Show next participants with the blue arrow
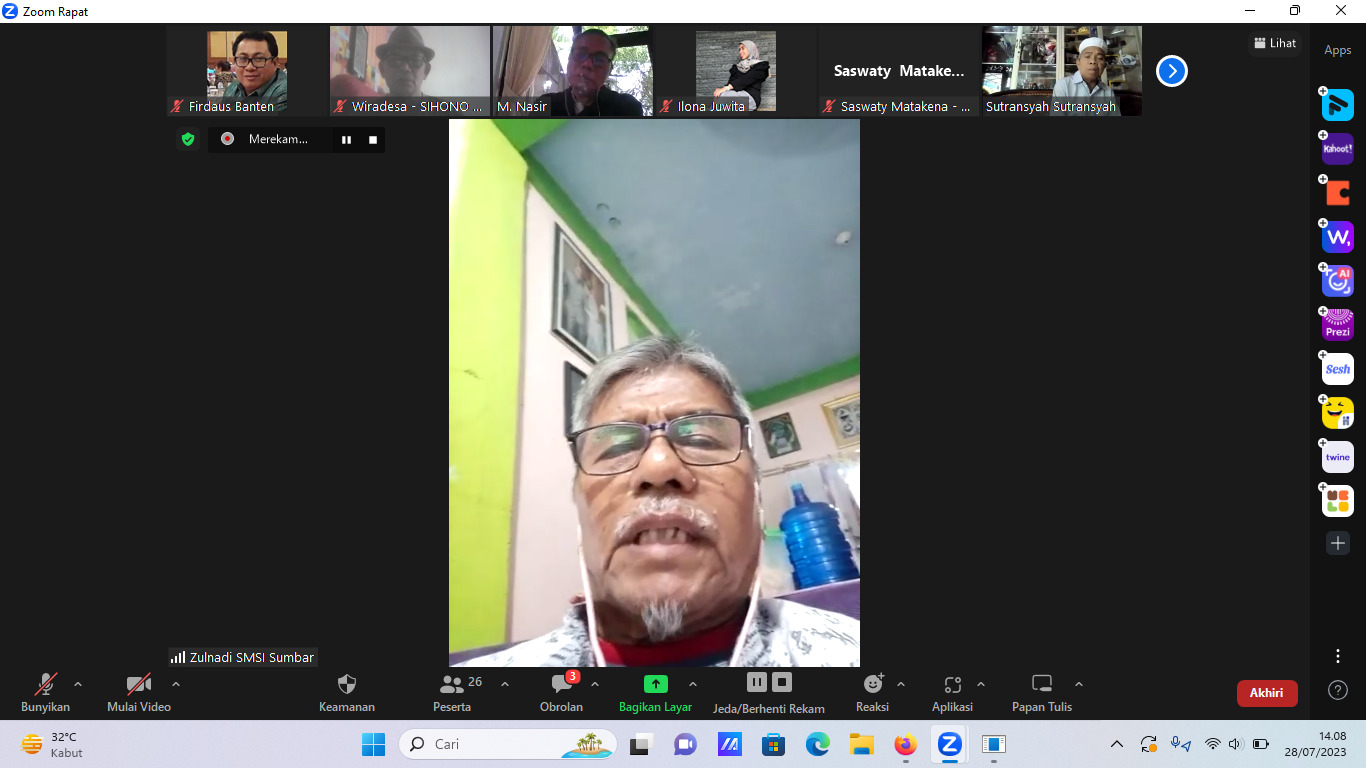This screenshot has width=1366, height=768. 1171,71
